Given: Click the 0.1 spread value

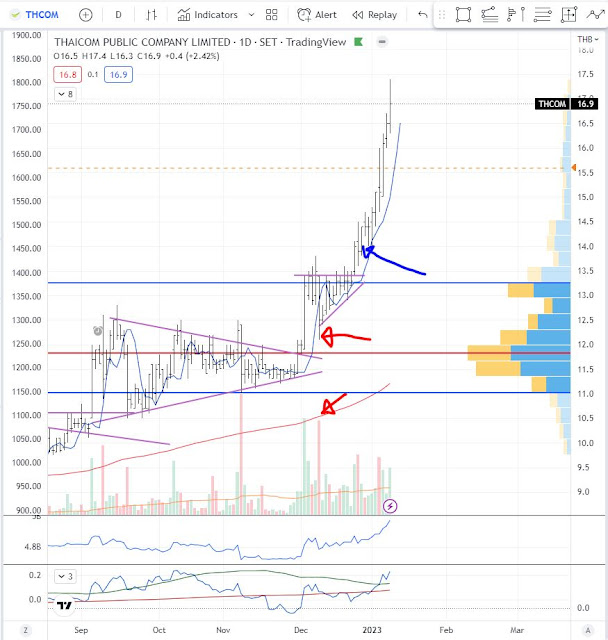Looking at the screenshot, I should click(93, 75).
